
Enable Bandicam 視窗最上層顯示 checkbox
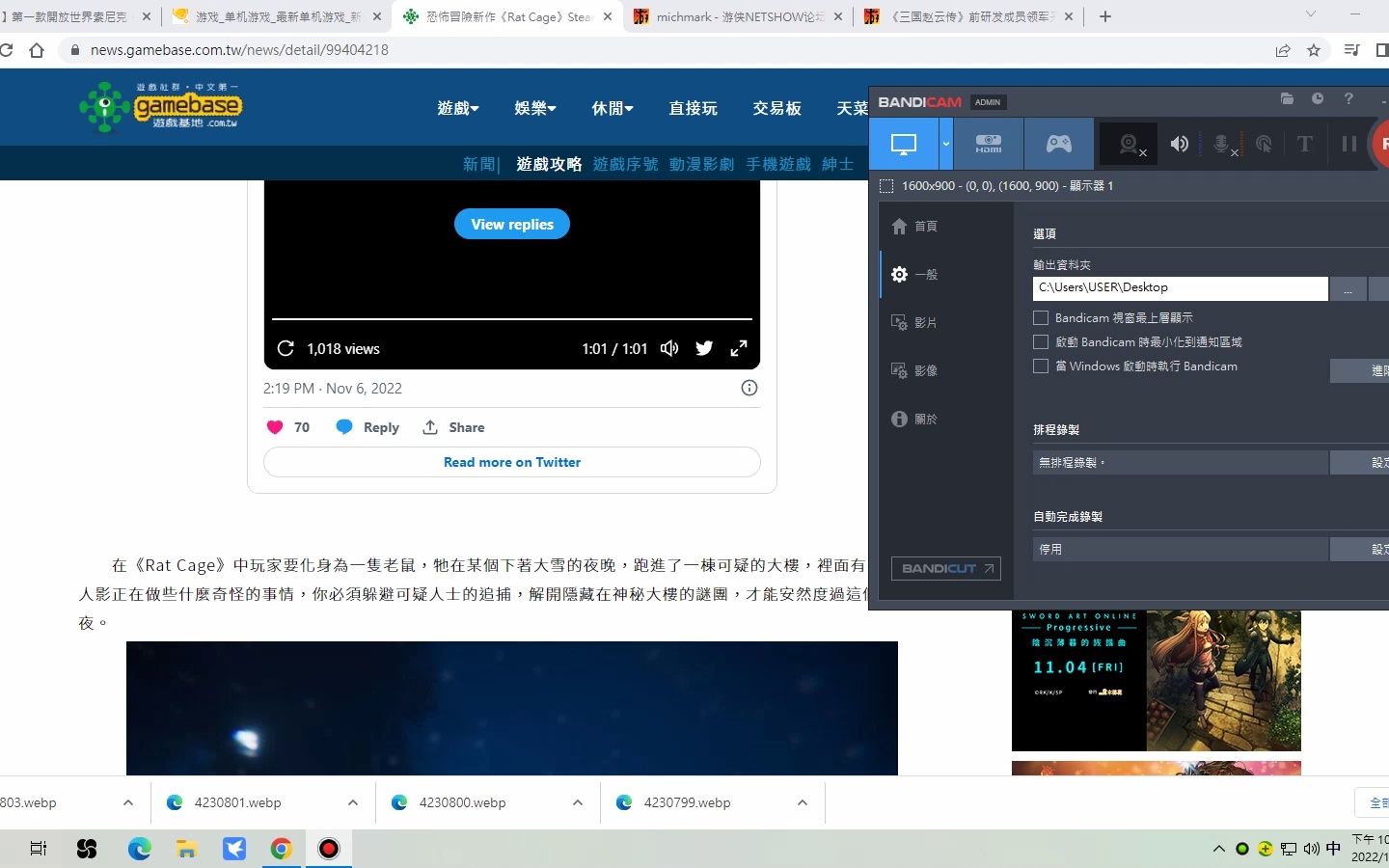pos(1041,317)
